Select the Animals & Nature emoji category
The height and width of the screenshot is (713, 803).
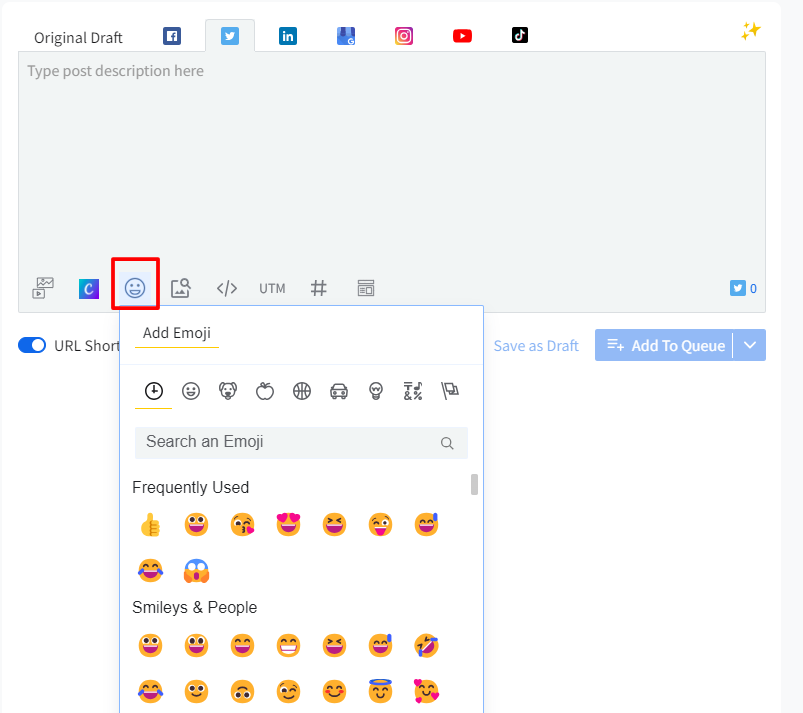(227, 391)
